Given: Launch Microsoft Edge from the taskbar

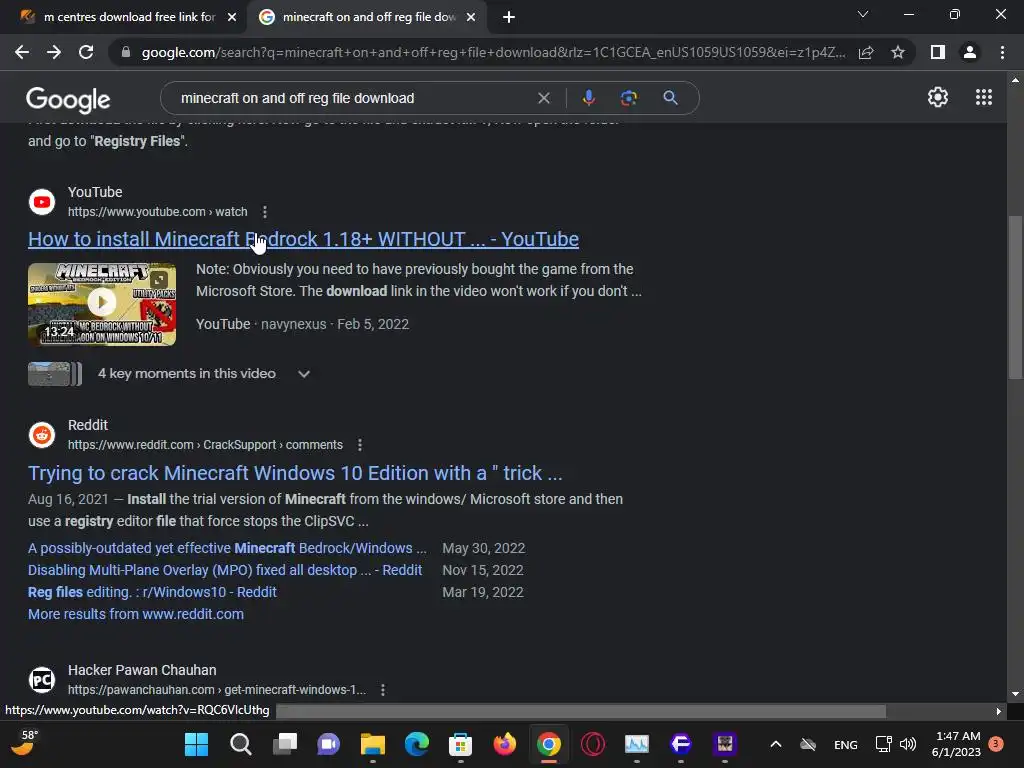Looking at the screenshot, I should click(417, 744).
